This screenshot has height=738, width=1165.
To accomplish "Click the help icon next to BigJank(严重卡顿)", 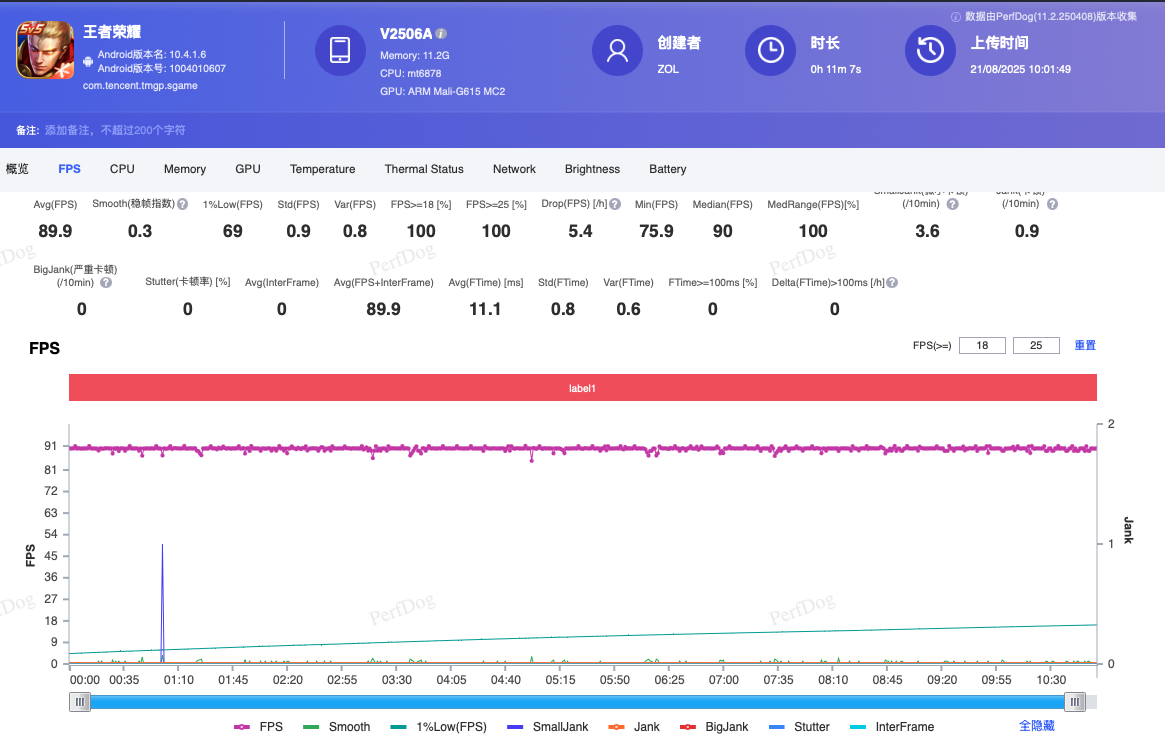I will point(106,283).
